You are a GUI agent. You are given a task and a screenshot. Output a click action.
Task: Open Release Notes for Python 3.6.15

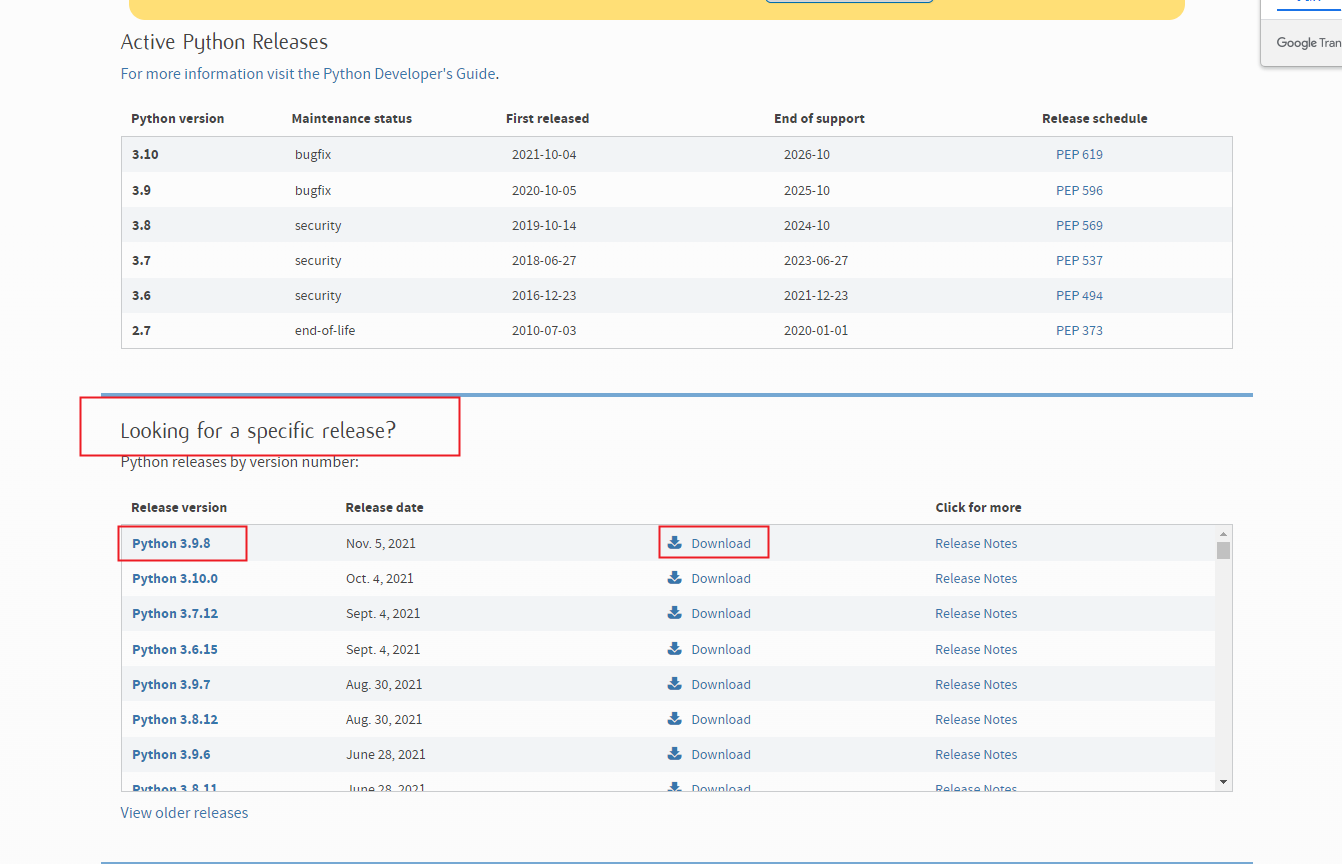(976, 650)
